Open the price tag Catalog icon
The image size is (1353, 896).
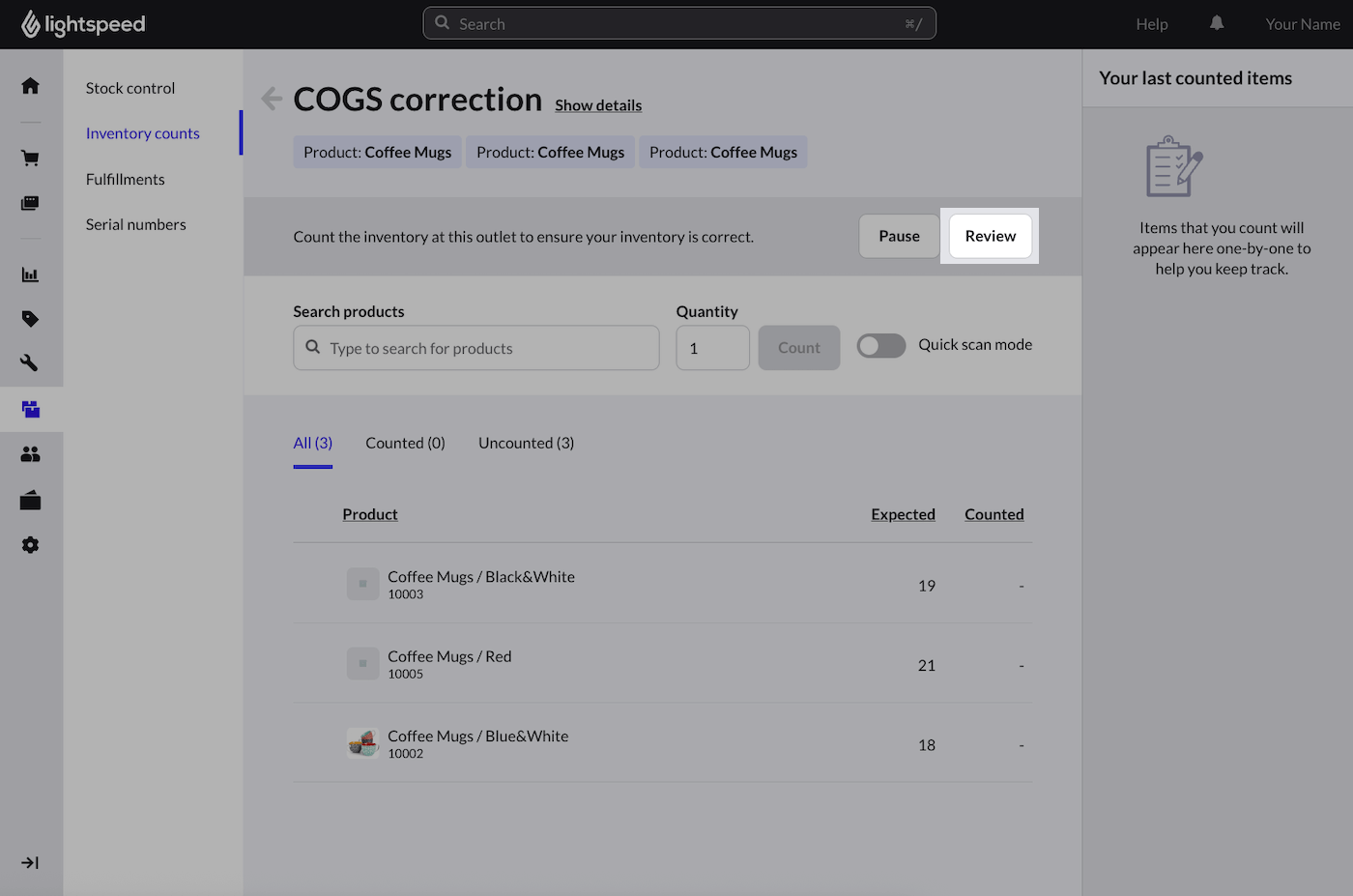(30, 319)
